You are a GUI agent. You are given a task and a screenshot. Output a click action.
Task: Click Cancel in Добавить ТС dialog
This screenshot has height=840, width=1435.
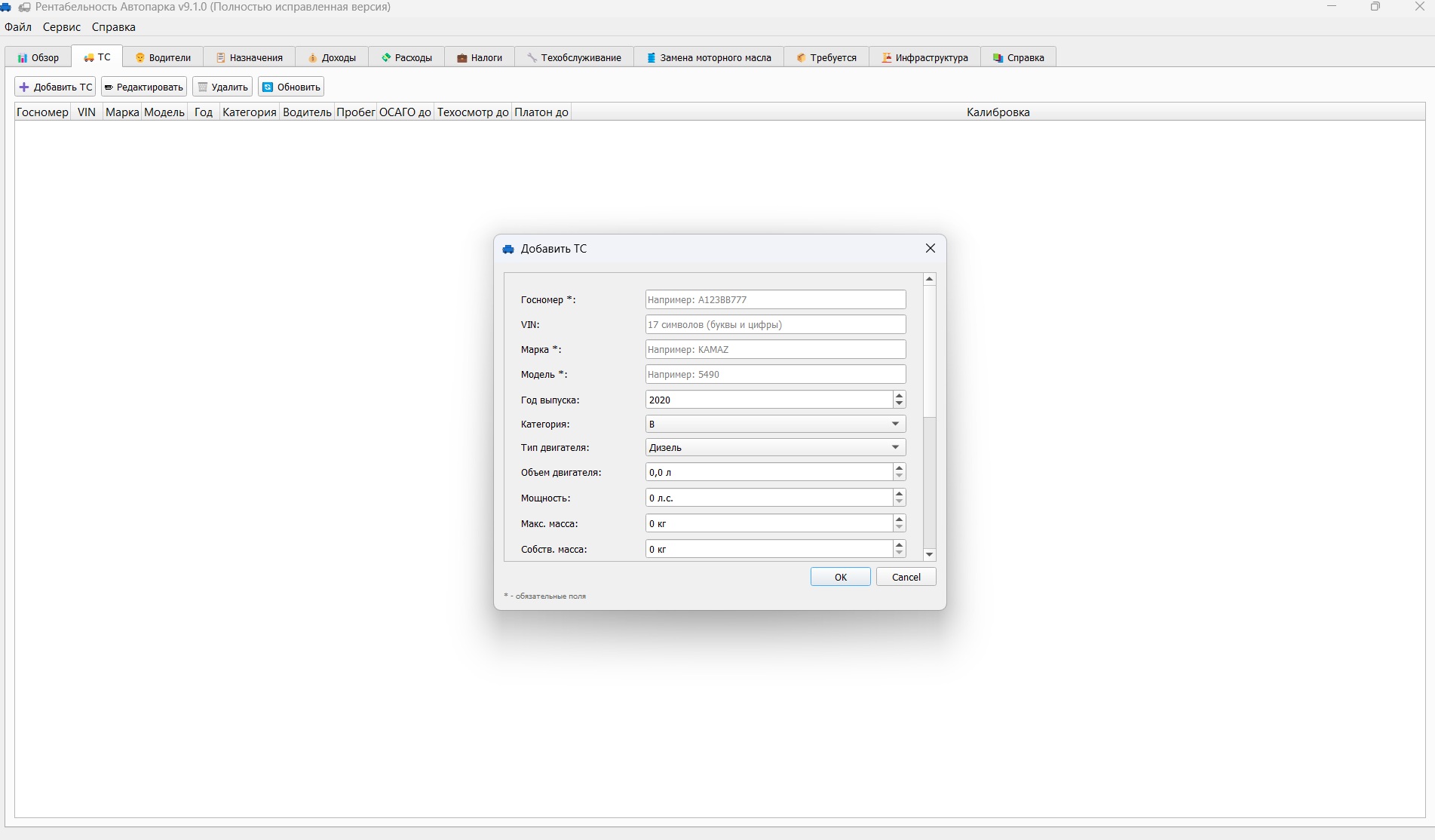[x=906, y=577]
